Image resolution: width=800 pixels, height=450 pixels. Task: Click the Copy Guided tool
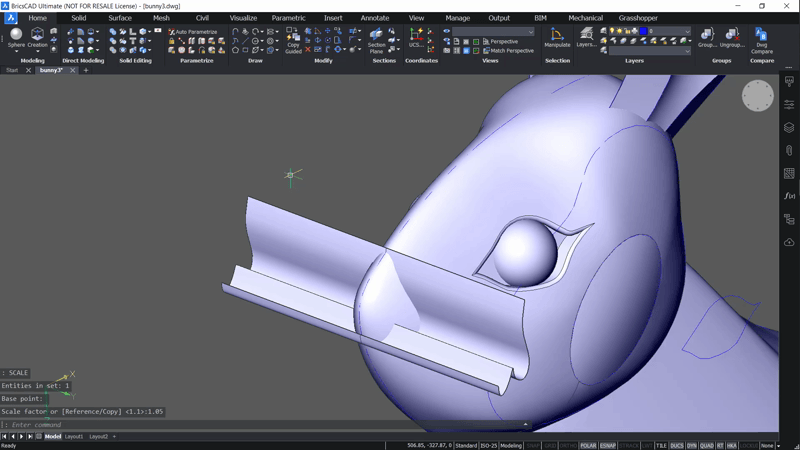pyautogui.click(x=293, y=40)
